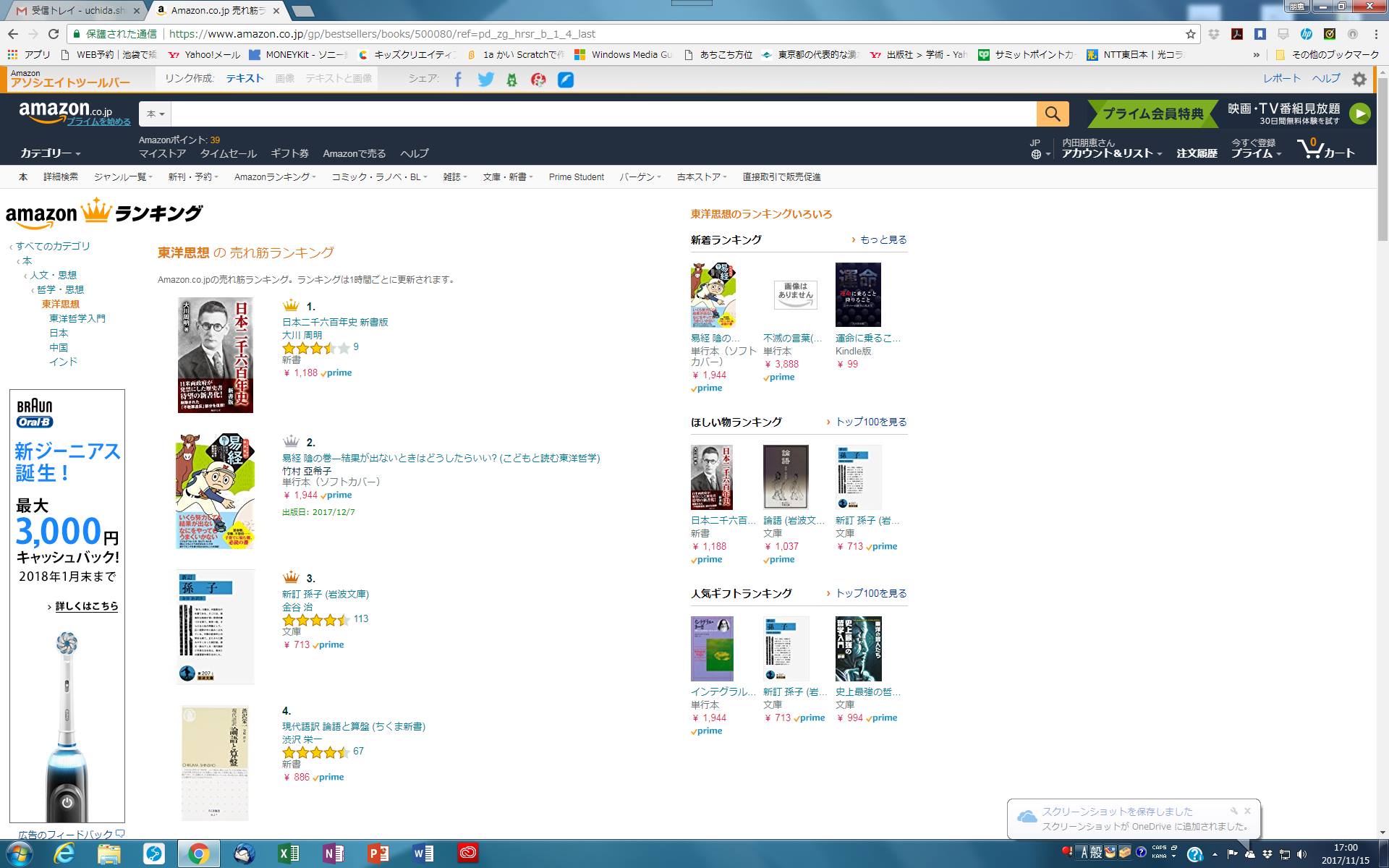1389x868 pixels.
Task: Click the JP globe language icon
Action: (x=1036, y=154)
